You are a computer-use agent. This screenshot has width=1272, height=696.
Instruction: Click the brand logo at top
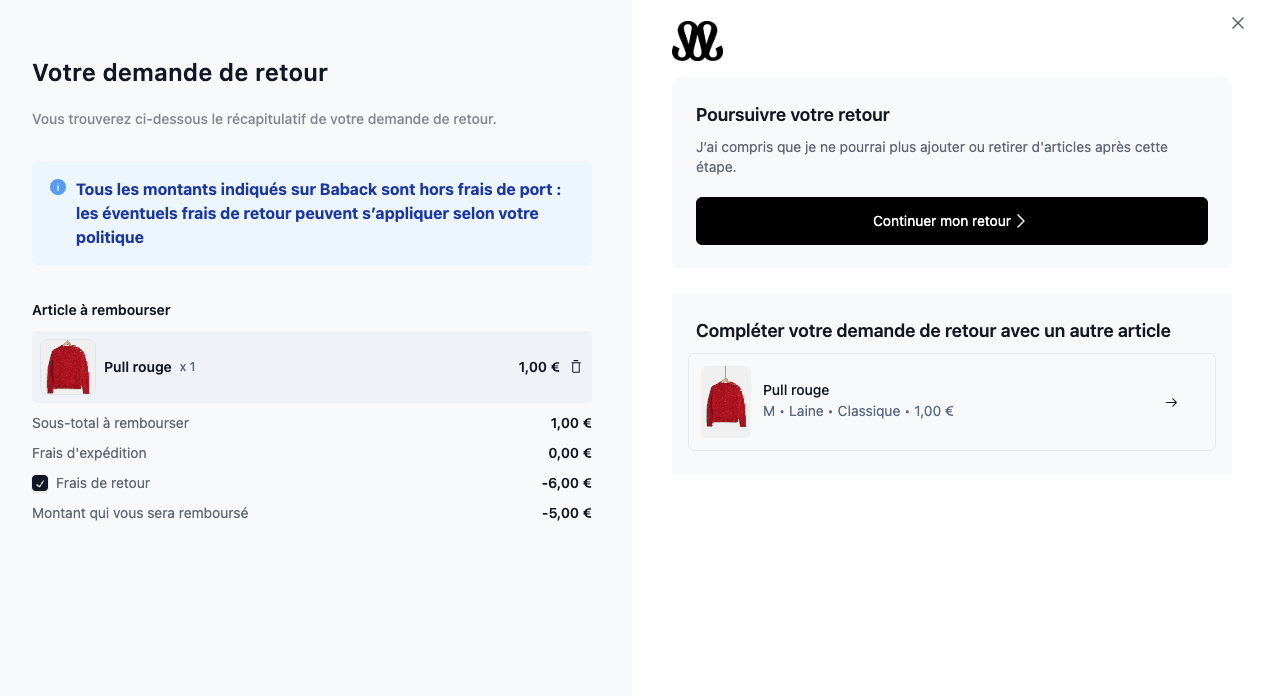click(697, 41)
